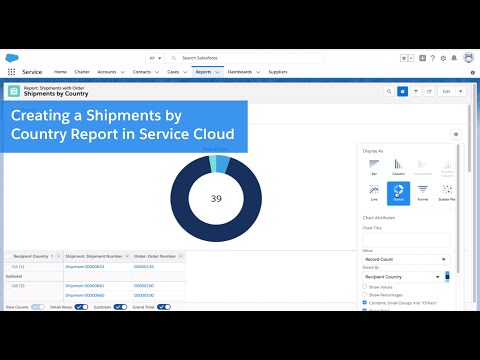
Task: Toggle the chart button in report header
Action: 403,91
